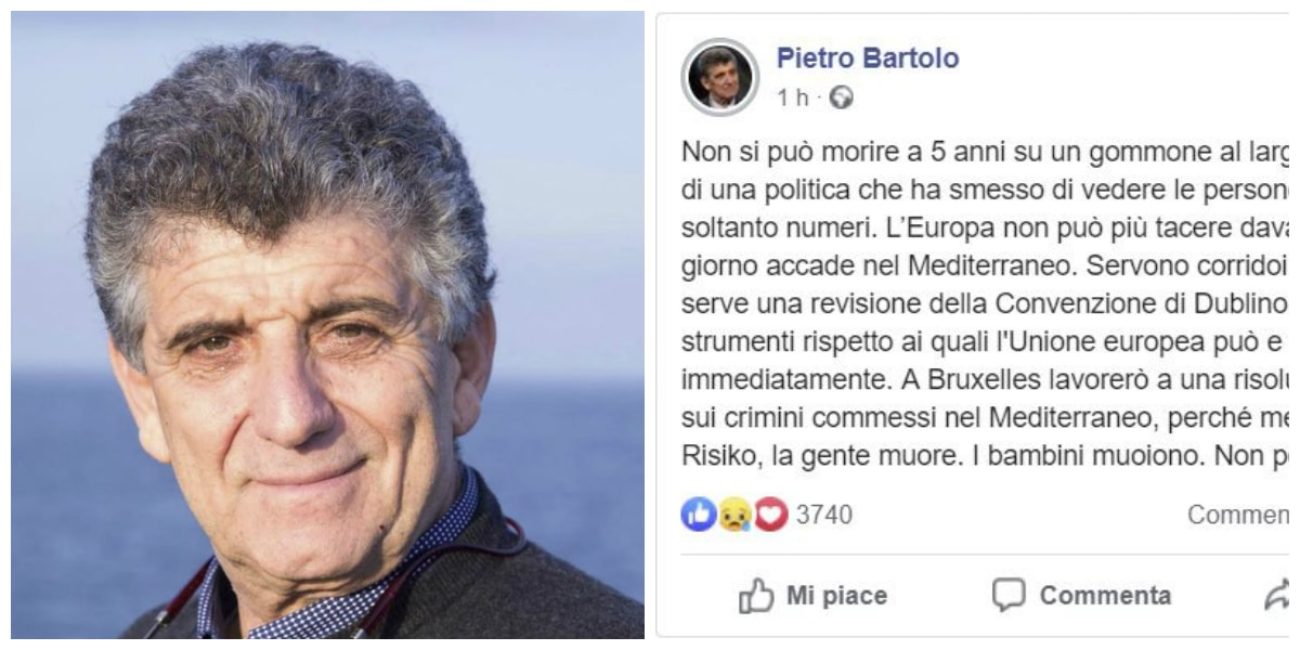Open the post's '1 h' timestamp

(793, 98)
